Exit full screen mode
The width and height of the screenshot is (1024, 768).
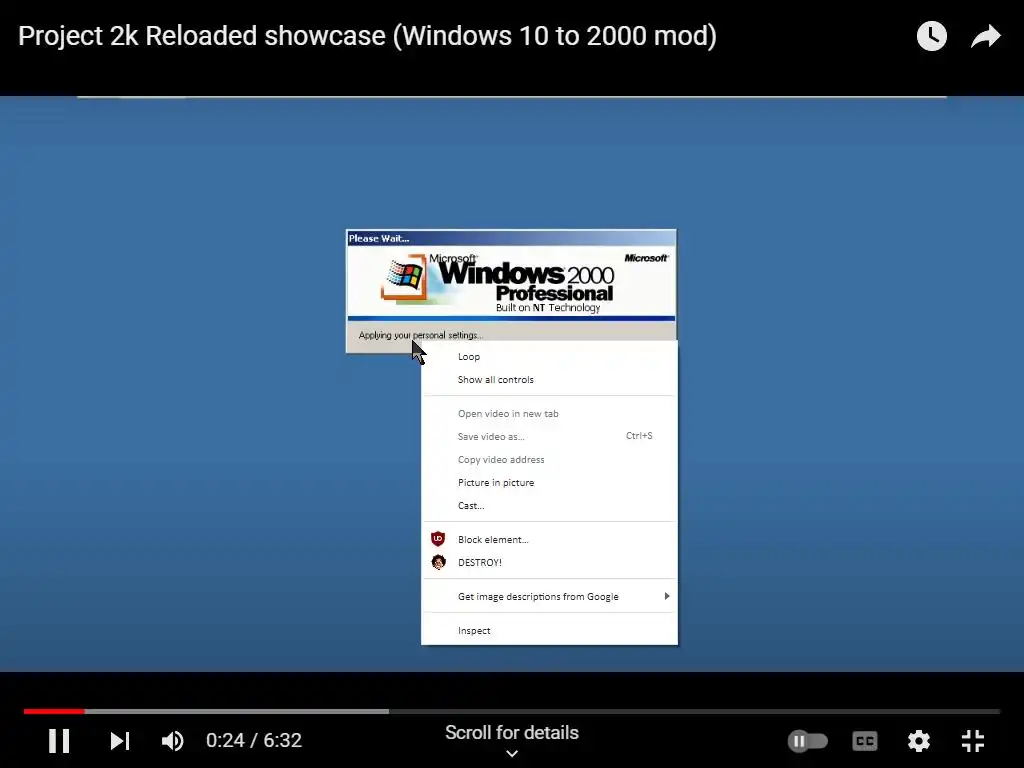coord(973,741)
